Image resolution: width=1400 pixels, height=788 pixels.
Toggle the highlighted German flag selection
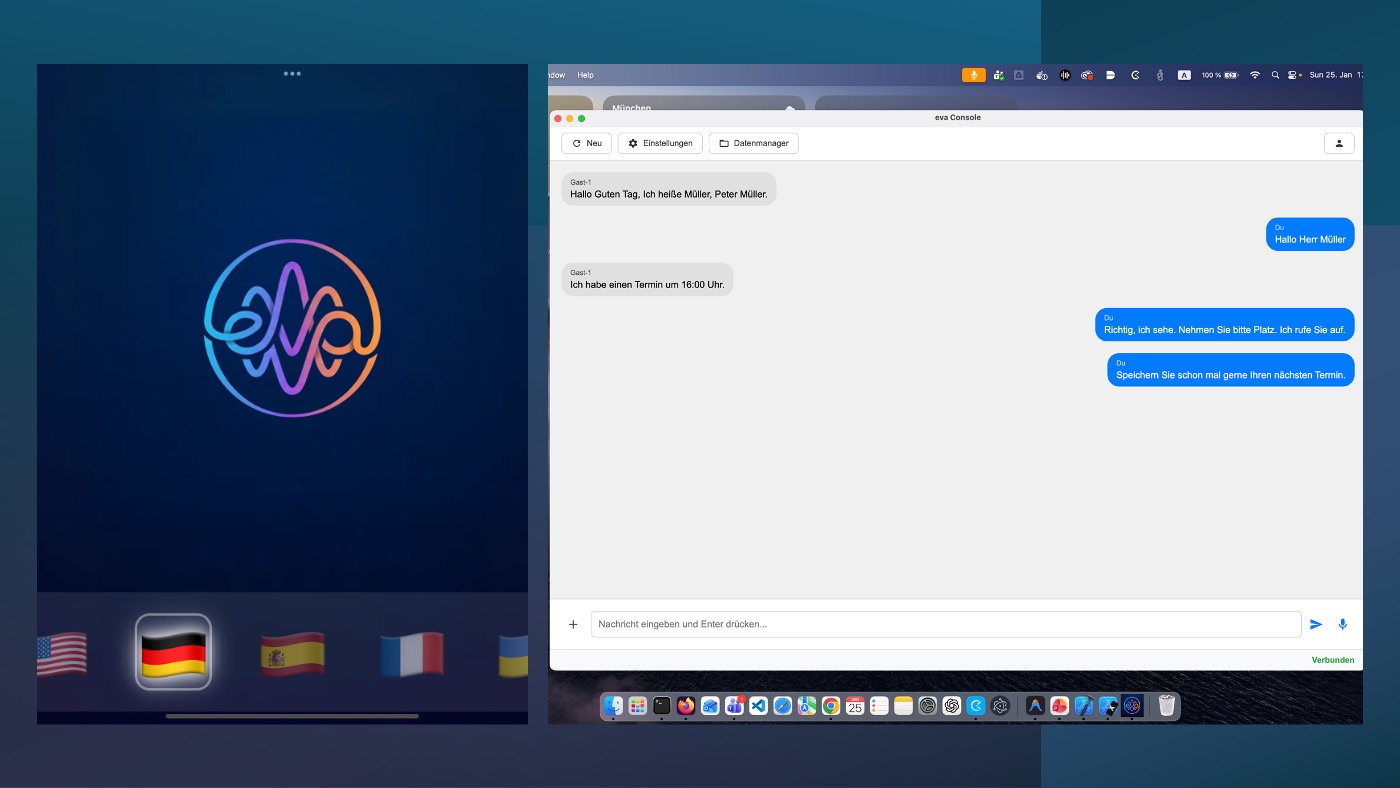point(173,652)
